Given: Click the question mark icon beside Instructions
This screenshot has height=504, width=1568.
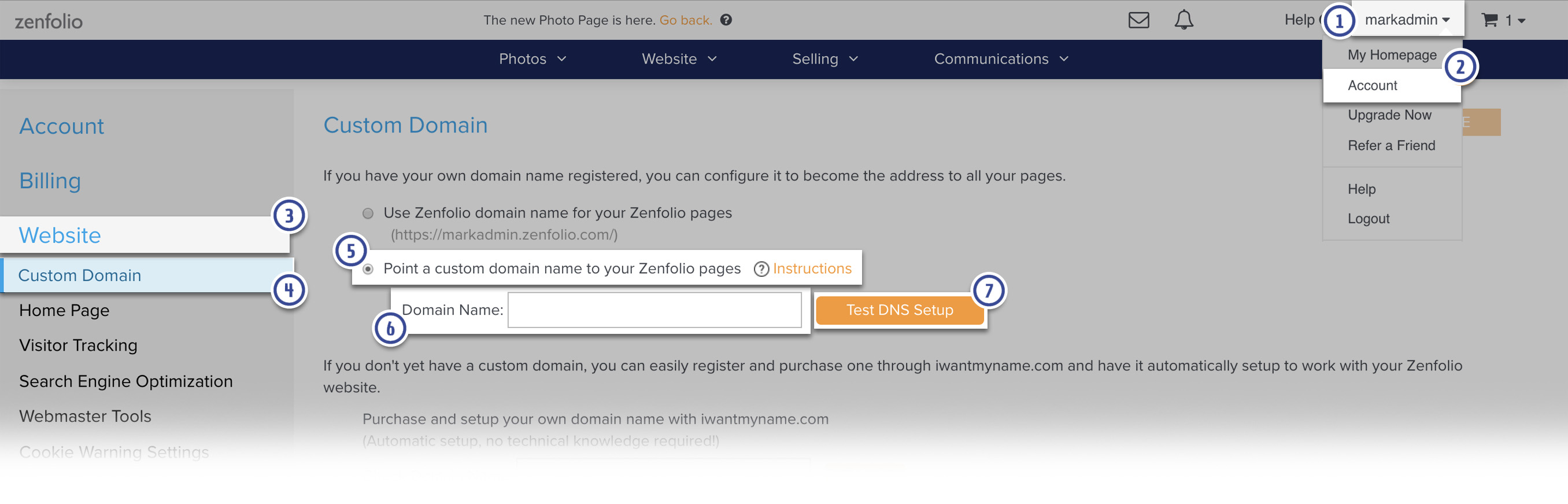Looking at the screenshot, I should click(761, 268).
